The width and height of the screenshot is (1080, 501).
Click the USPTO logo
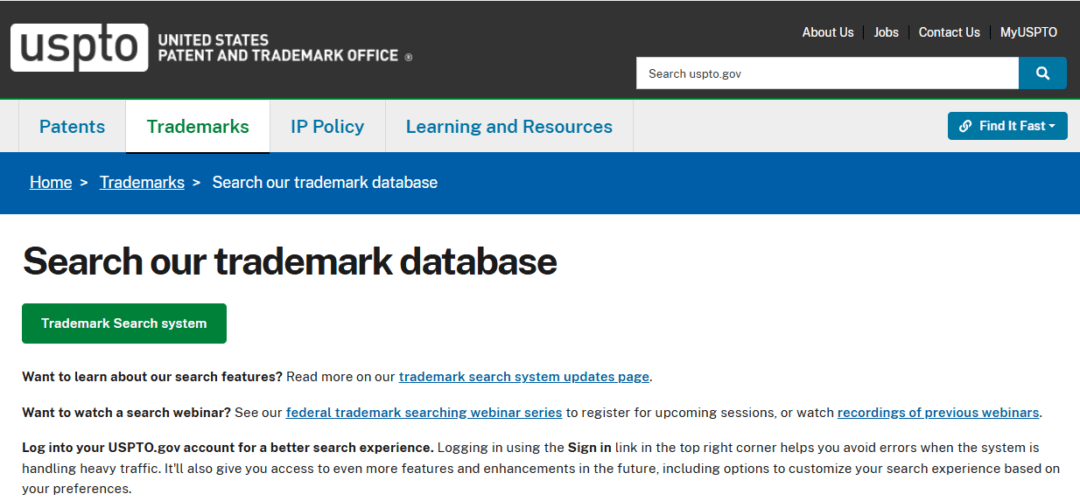[x=79, y=48]
